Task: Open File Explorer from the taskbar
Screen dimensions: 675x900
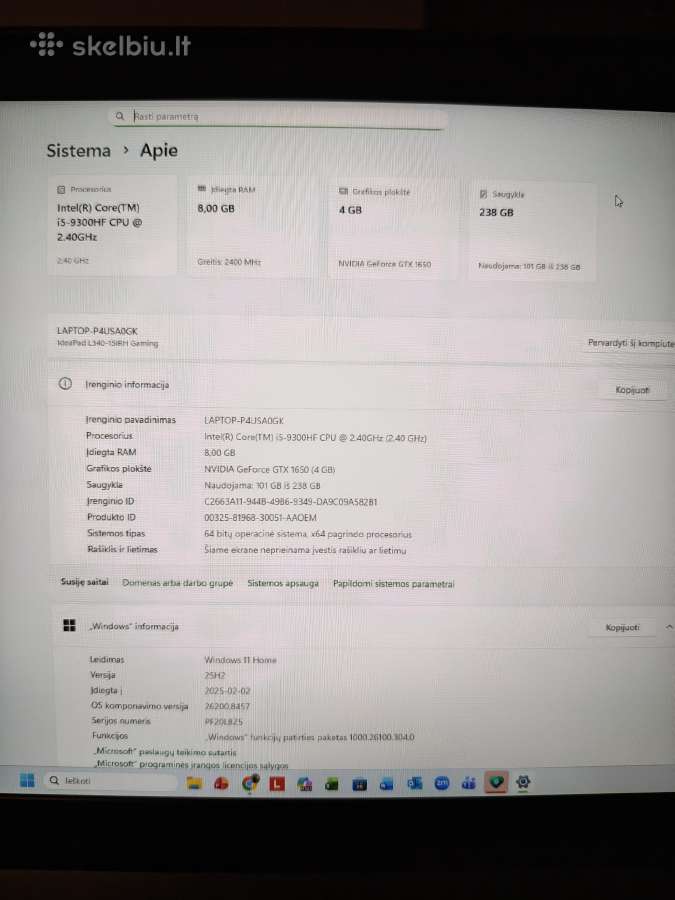Action: tap(195, 783)
